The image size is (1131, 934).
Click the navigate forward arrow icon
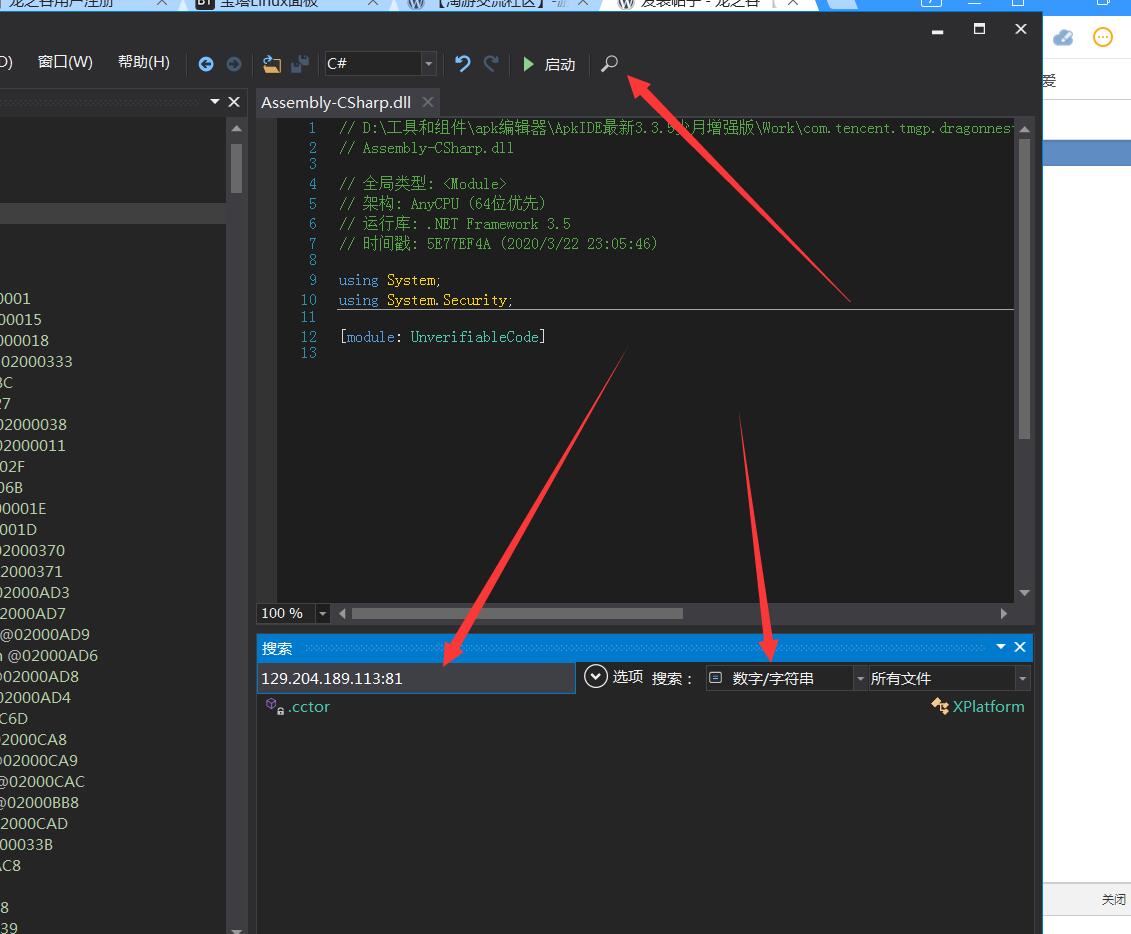coord(234,64)
